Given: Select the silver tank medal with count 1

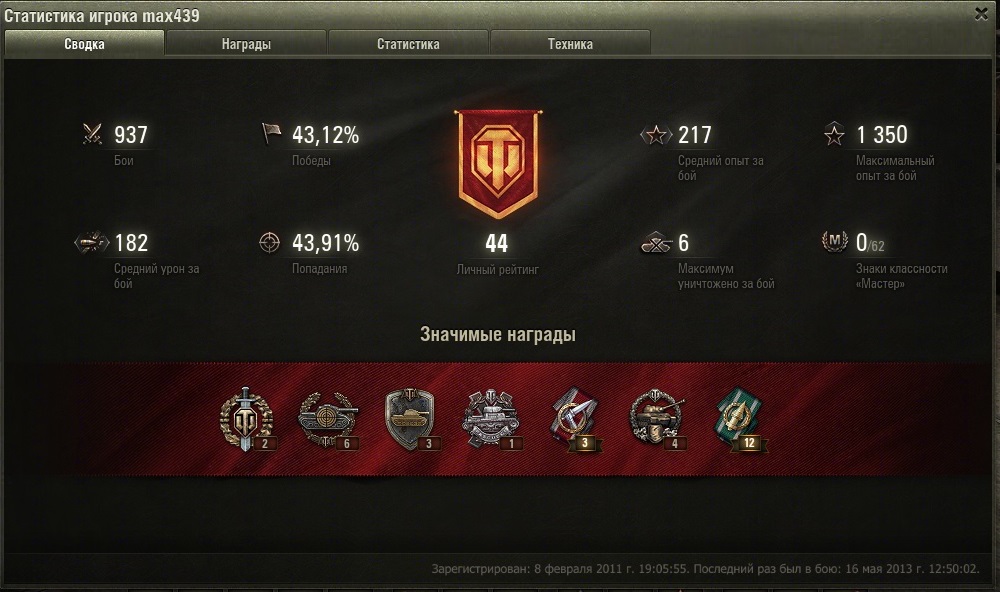Looking at the screenshot, I should [x=492, y=419].
